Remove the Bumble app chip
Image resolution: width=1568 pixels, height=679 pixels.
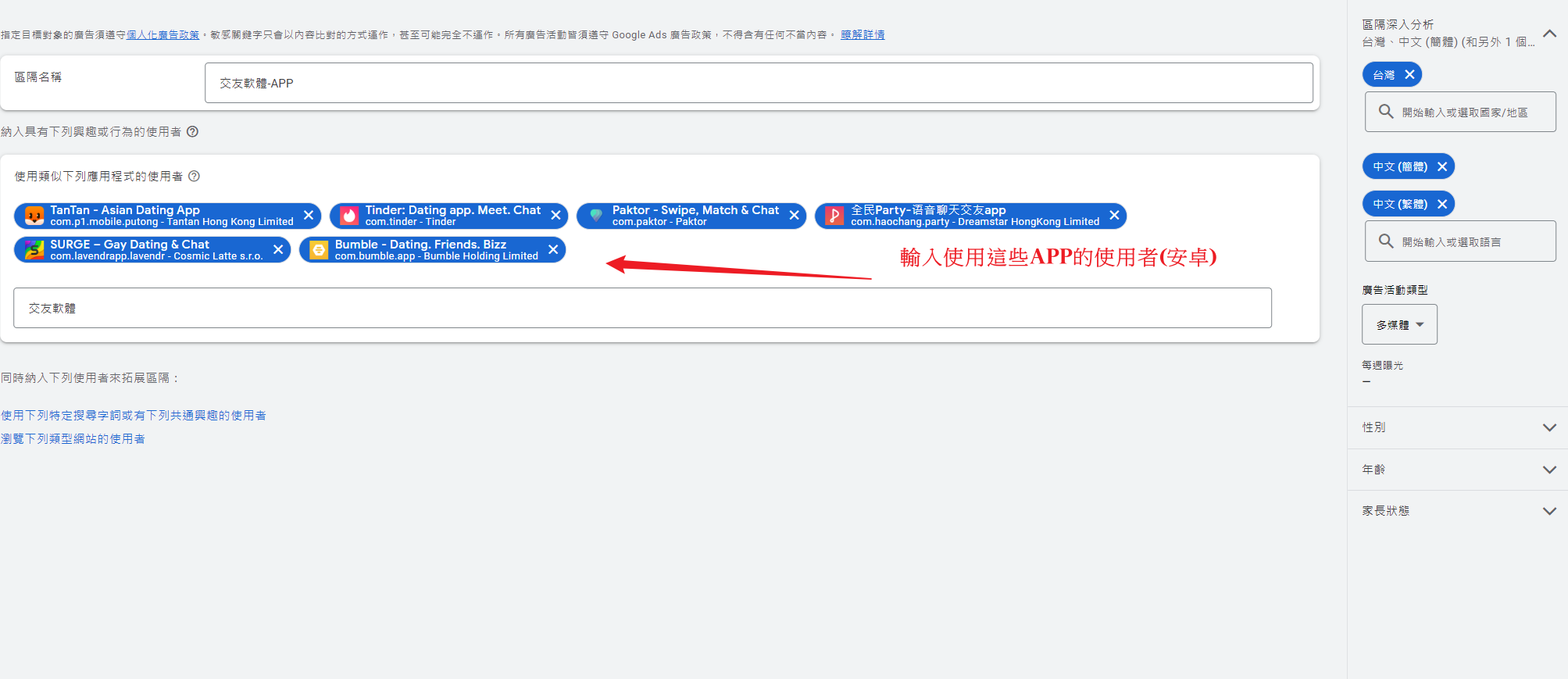pyautogui.click(x=553, y=250)
